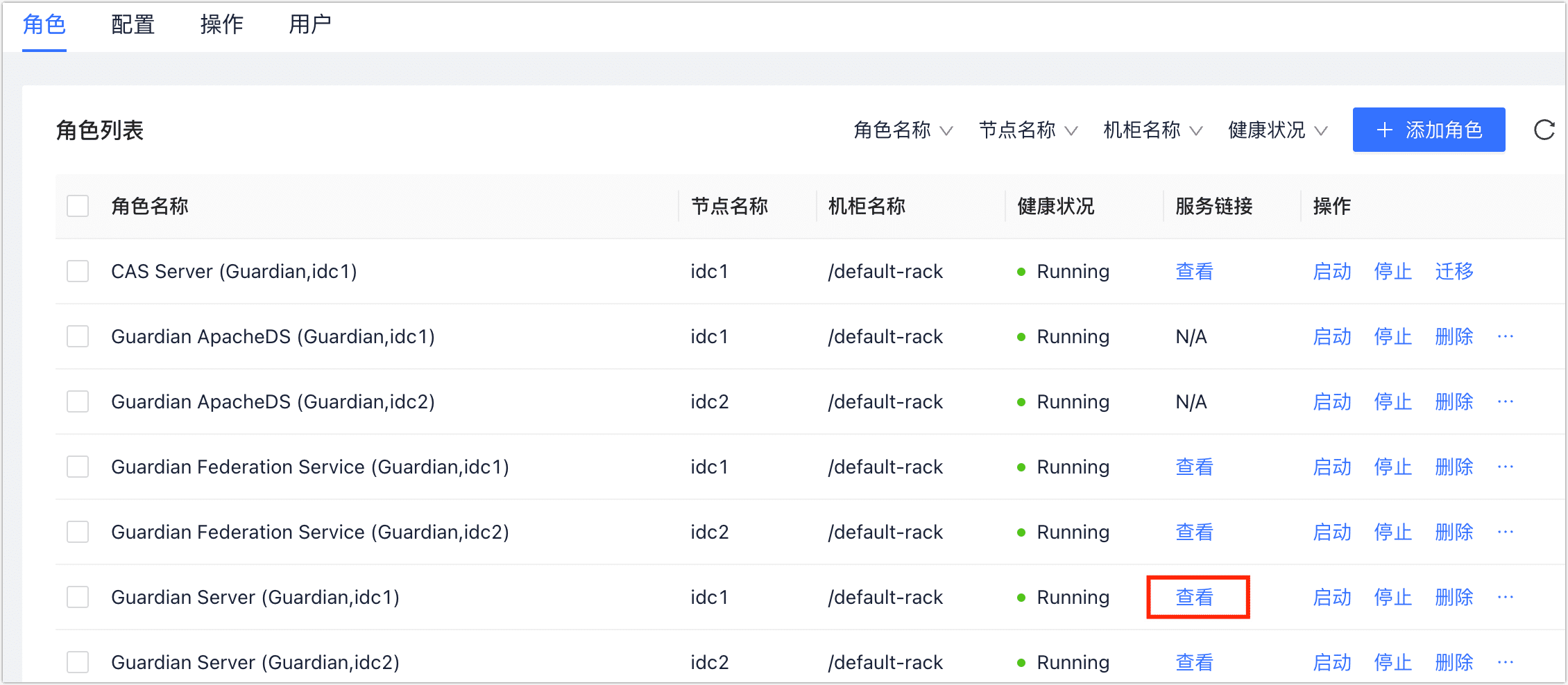Click 启动 for CAS Server row
The height and width of the screenshot is (685, 1568).
coord(1333,271)
